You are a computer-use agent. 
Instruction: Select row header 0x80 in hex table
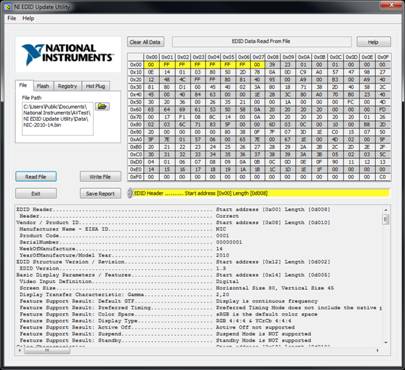click(x=136, y=125)
